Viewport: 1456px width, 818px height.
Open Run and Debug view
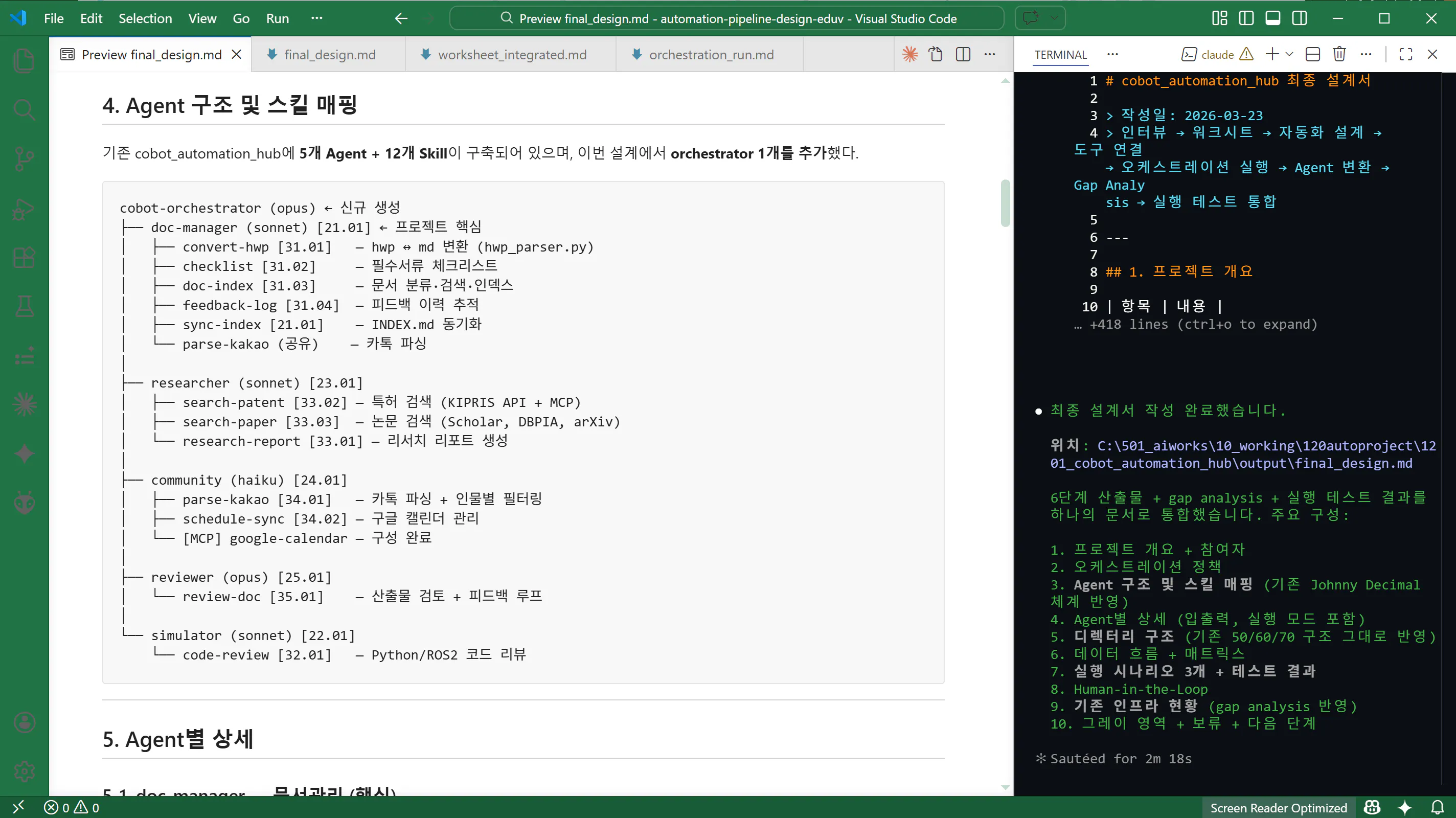[x=25, y=209]
